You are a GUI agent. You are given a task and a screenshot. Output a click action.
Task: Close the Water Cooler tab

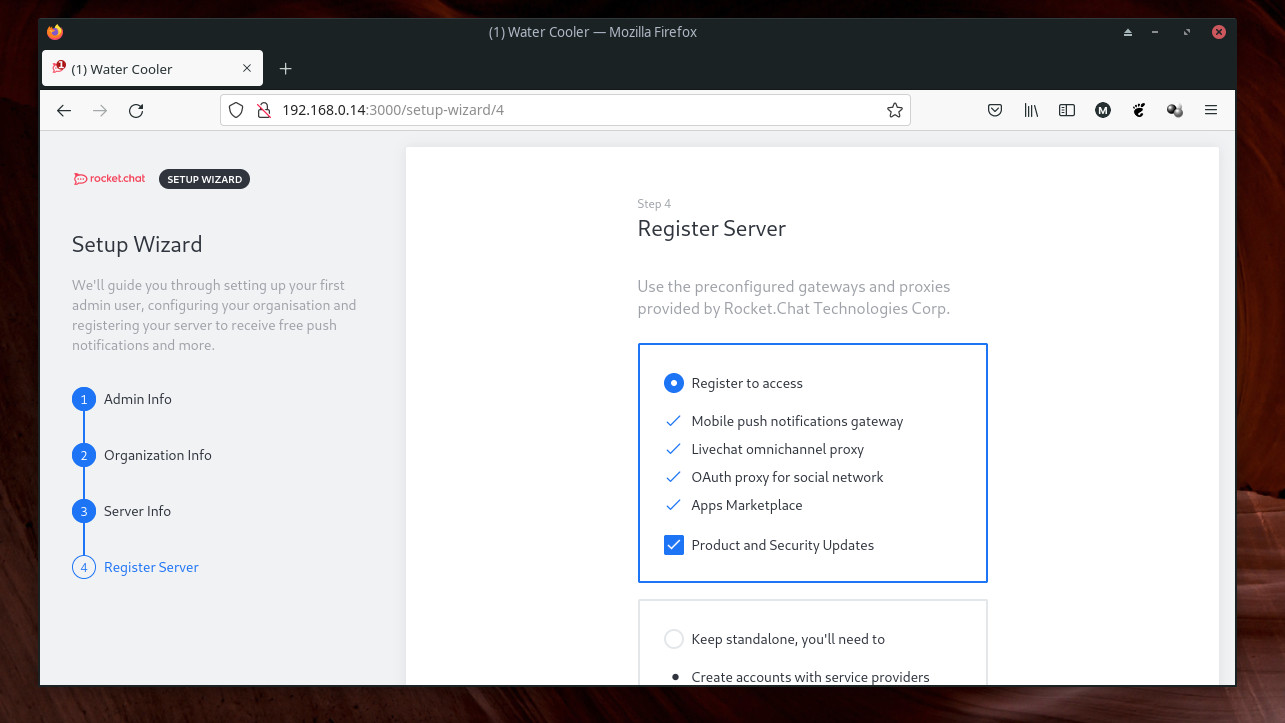coord(247,68)
